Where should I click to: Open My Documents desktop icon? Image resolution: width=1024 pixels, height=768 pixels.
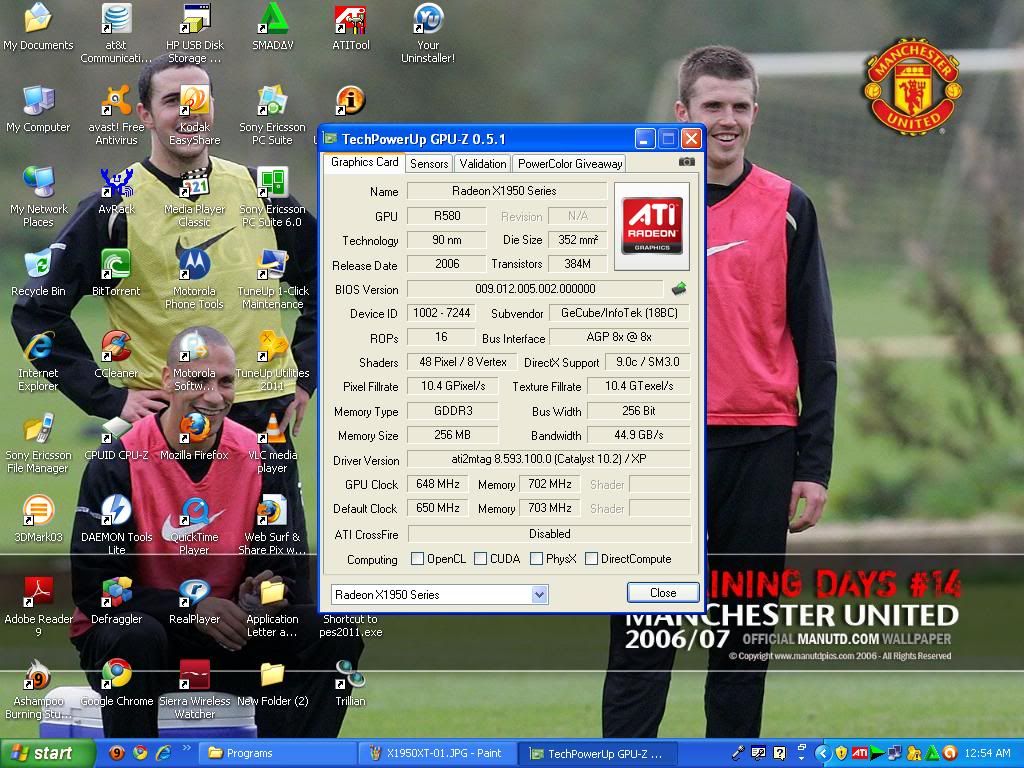click(x=38, y=27)
